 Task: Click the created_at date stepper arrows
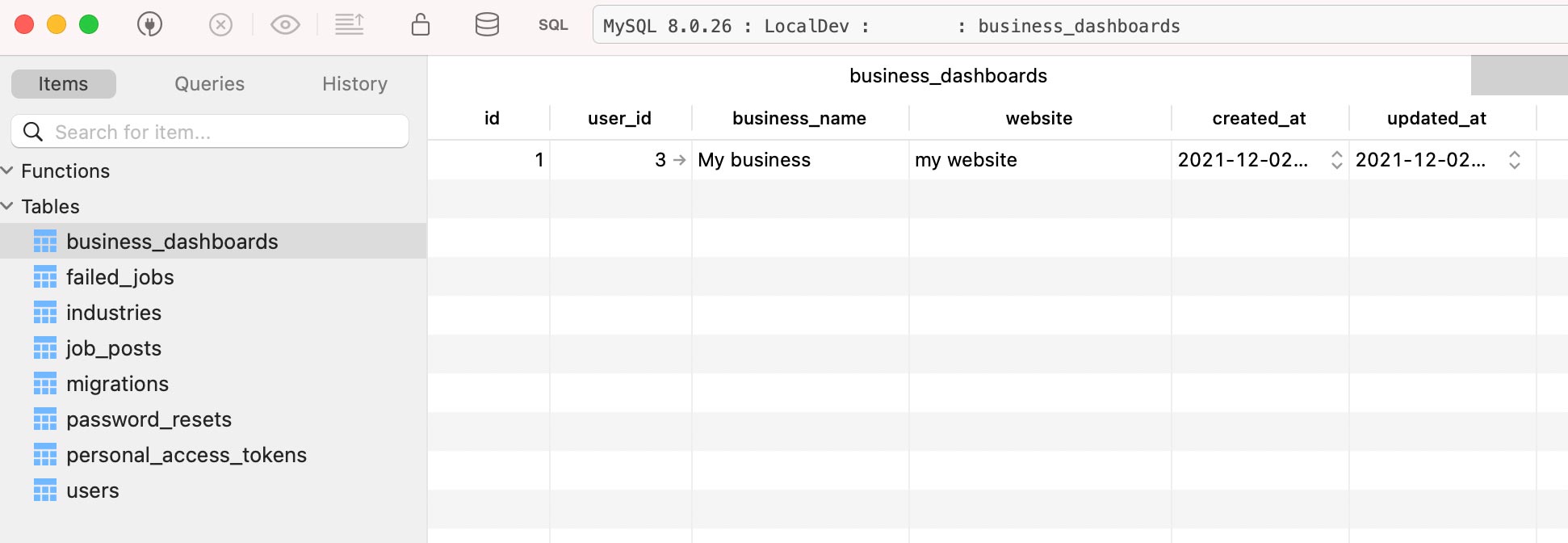pos(1337,160)
